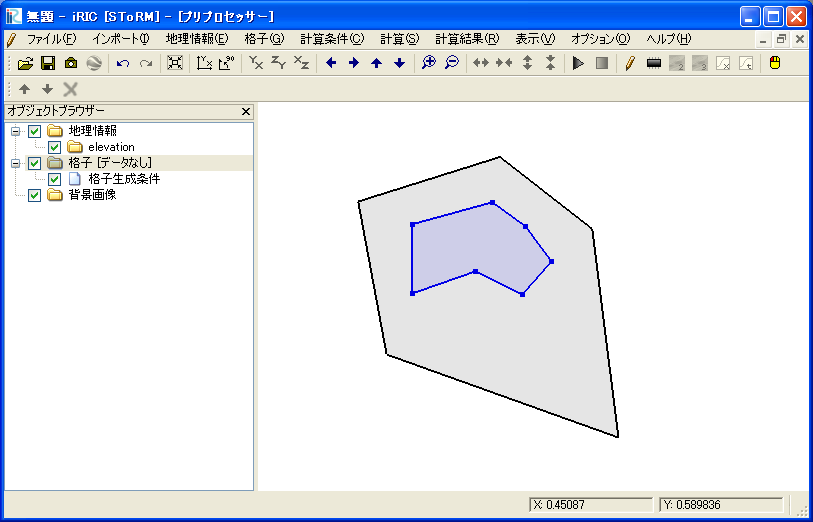813x522 pixels.
Task: Stretch the view horizontally outward
Action: point(481,63)
